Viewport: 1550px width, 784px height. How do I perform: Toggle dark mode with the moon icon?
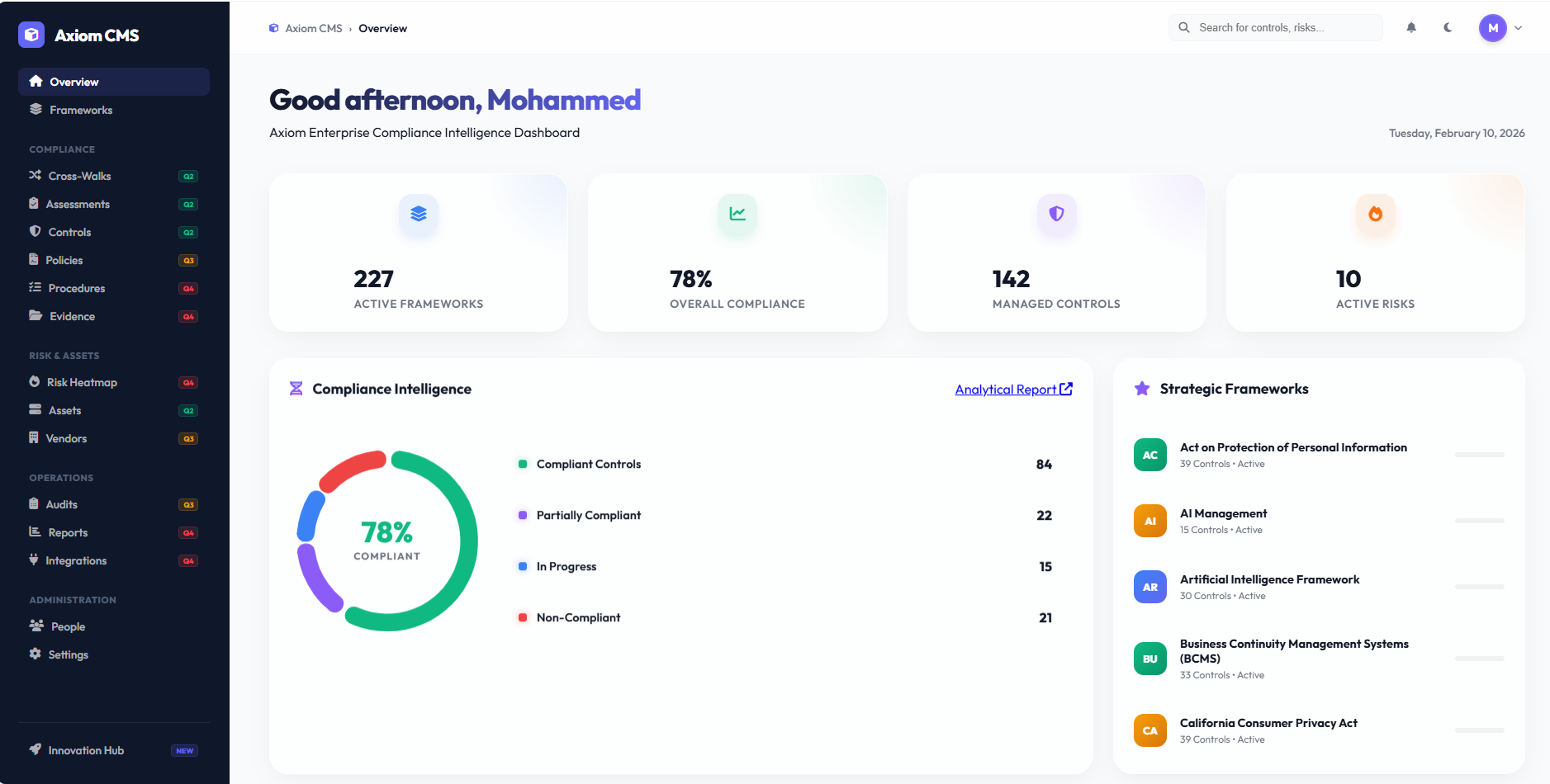[x=1448, y=27]
